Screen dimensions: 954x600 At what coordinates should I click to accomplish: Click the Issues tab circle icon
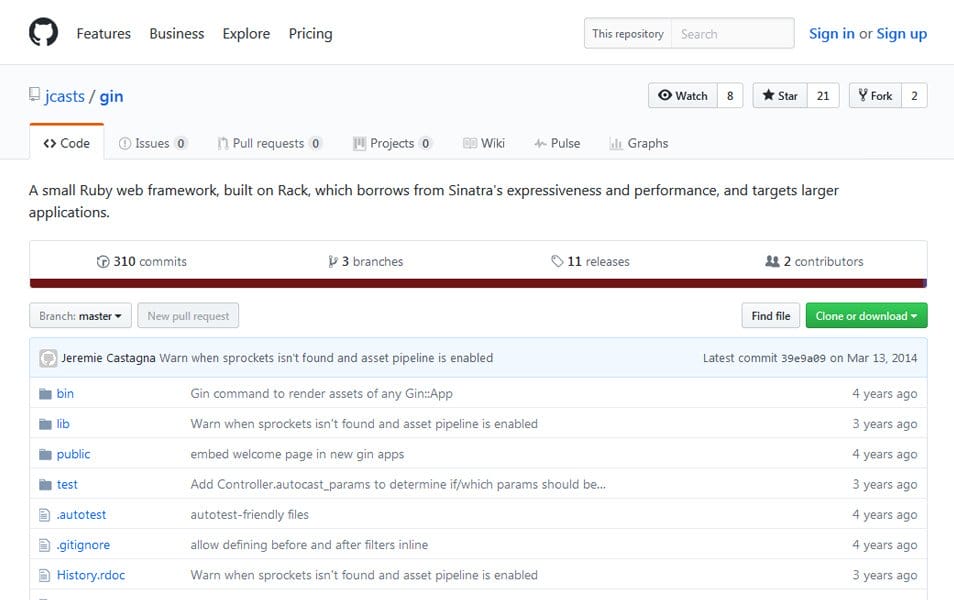[x=125, y=144]
